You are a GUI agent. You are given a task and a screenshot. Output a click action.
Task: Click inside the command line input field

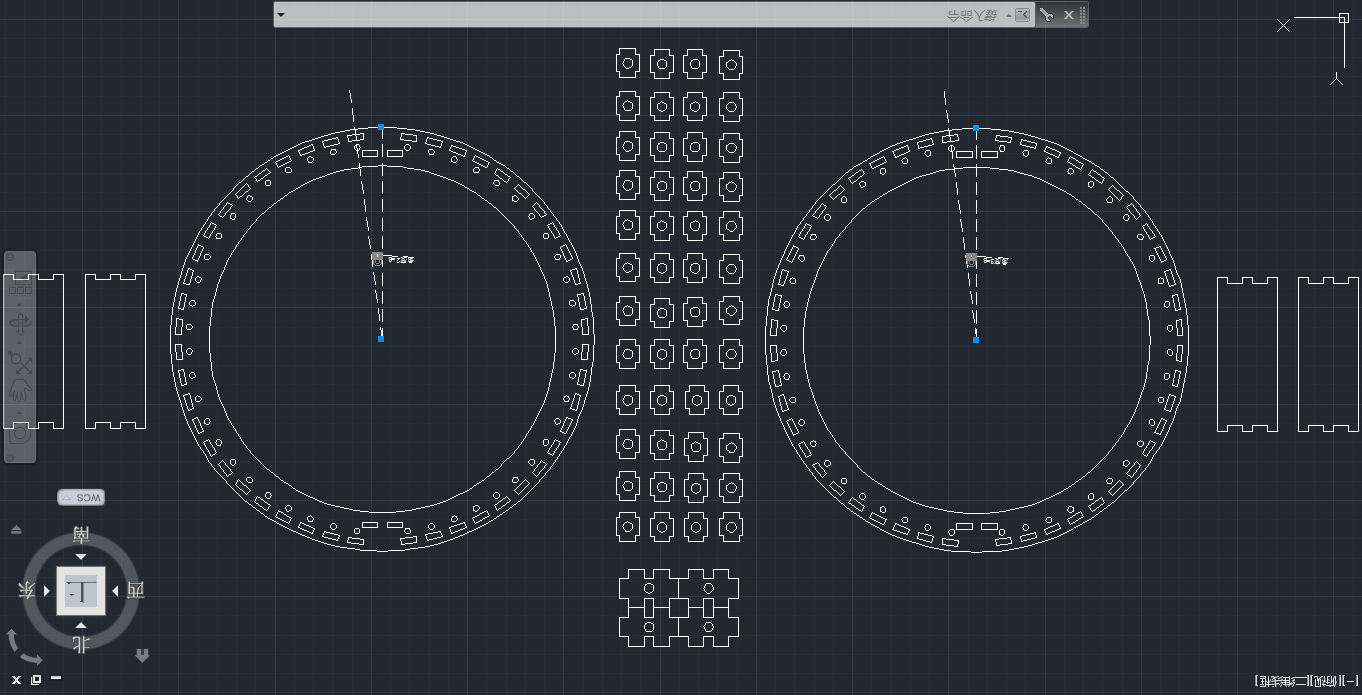(600, 15)
